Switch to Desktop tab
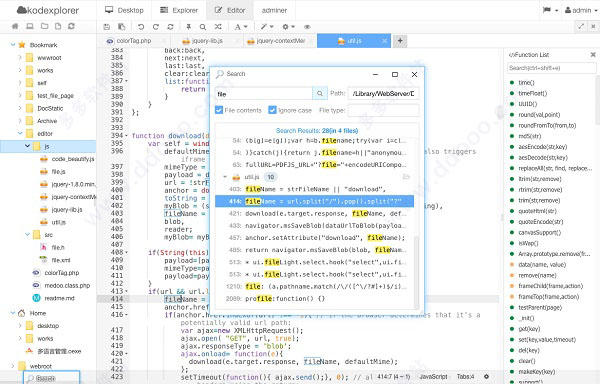The image size is (600, 384). pos(124,10)
